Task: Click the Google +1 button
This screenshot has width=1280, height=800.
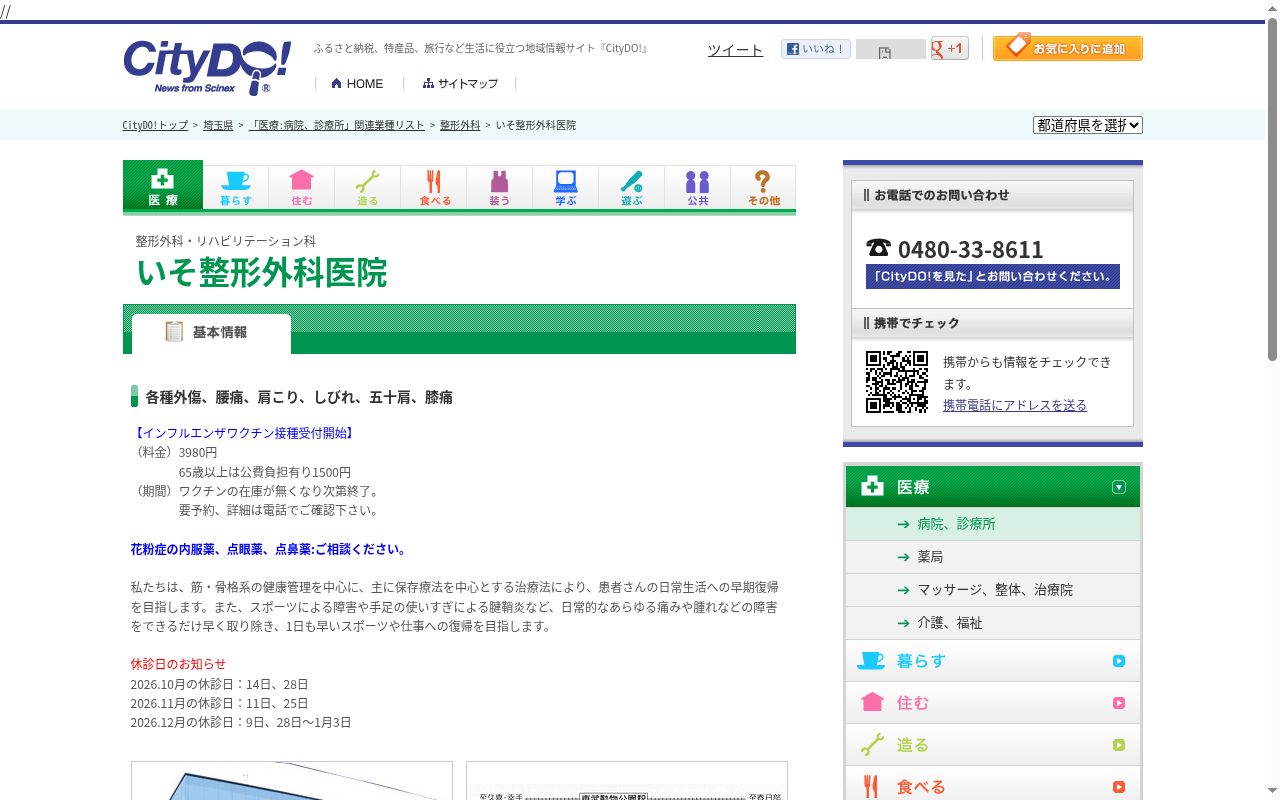Action: [949, 48]
